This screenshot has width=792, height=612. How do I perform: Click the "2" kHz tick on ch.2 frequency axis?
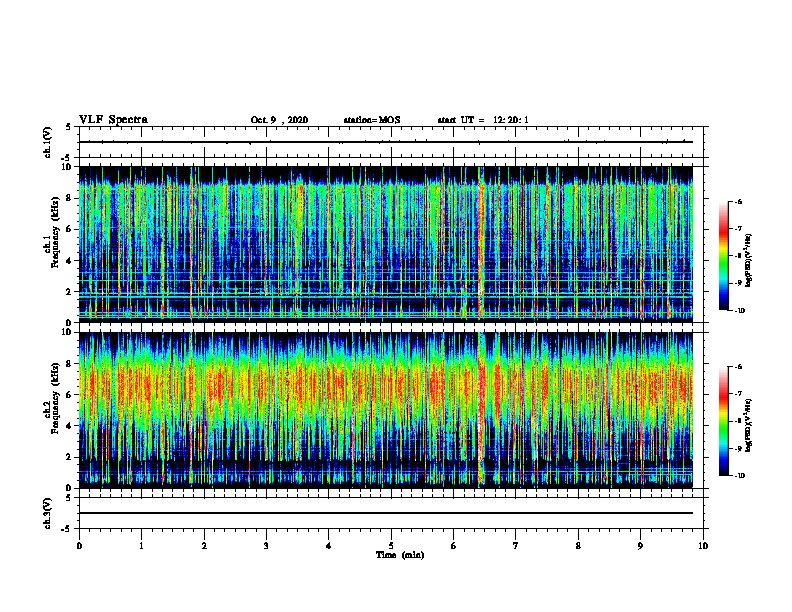pyautogui.click(x=70, y=457)
